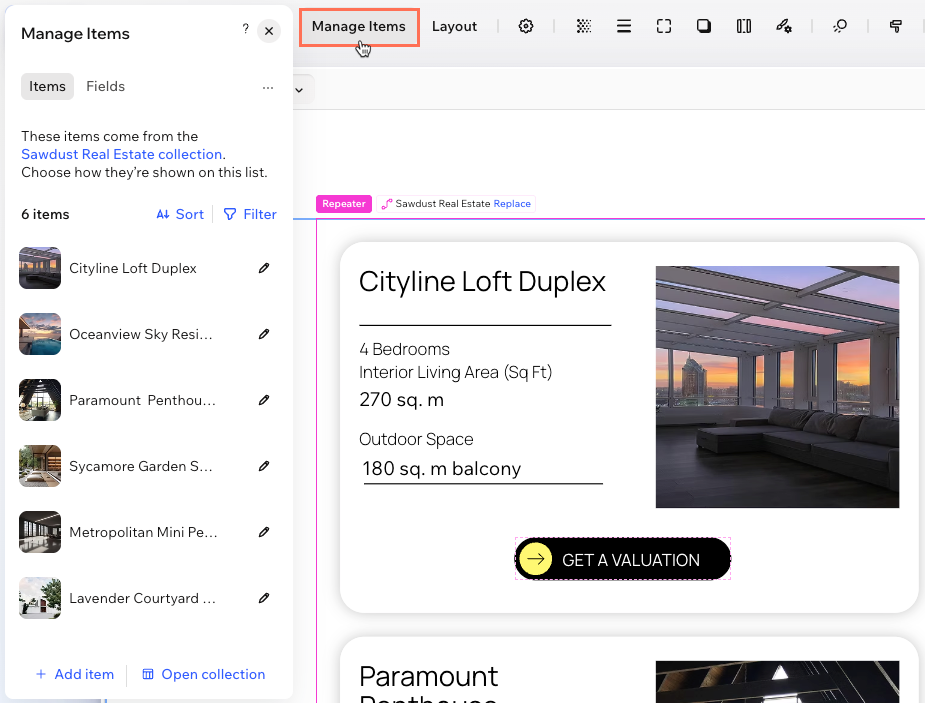Edit Lavender Courtyard item pencil
Screen dimensions: 925x703
click(x=264, y=599)
